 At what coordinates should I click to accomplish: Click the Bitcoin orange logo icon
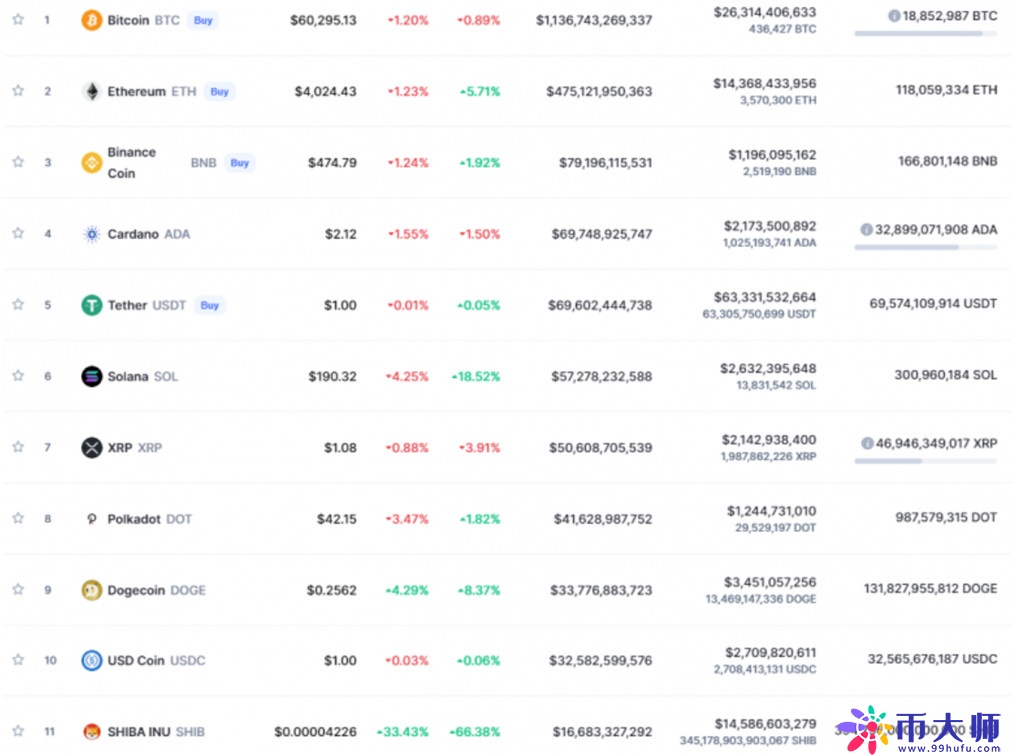(x=91, y=20)
